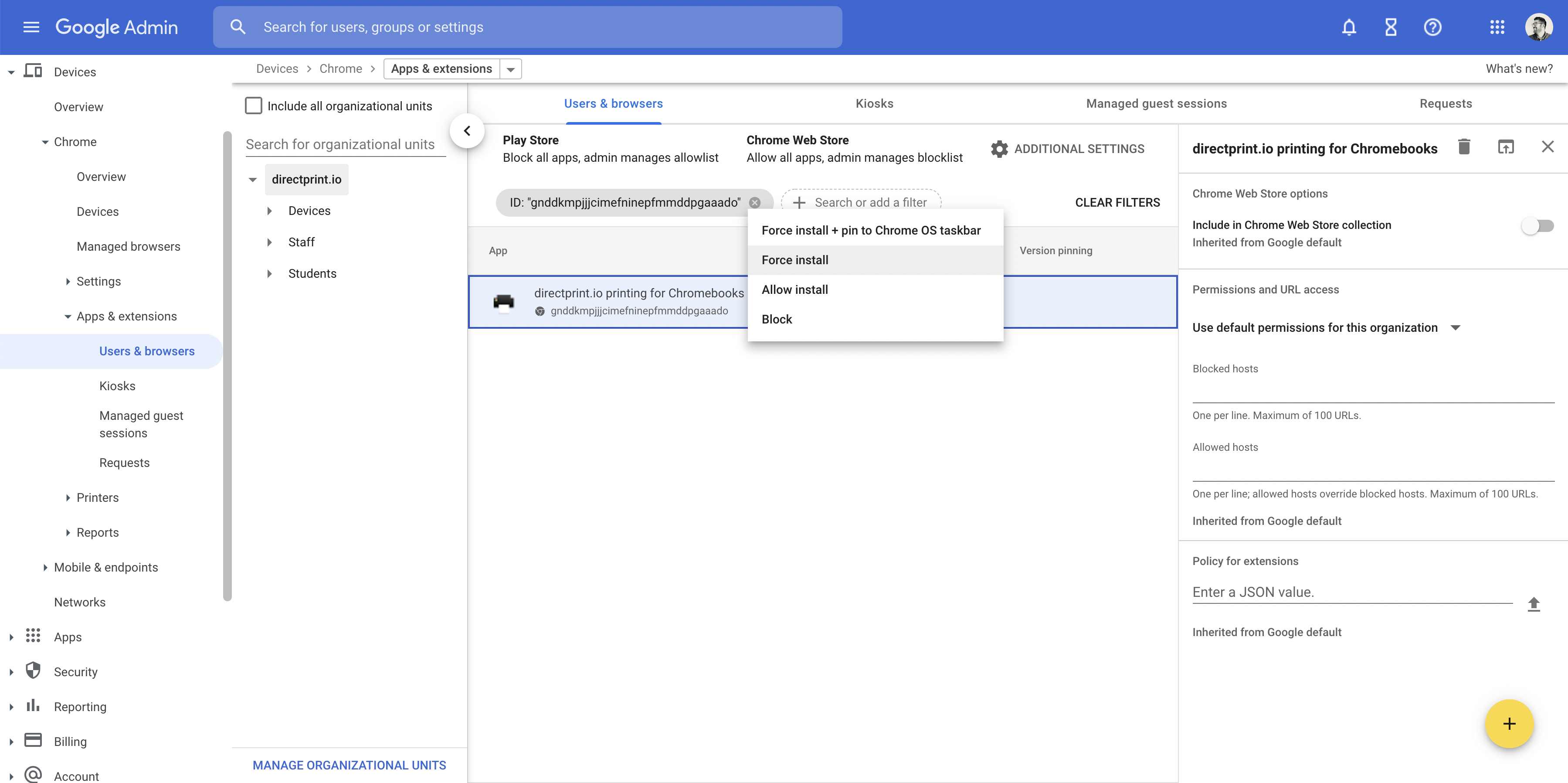1568x783 pixels.
Task: Click the plus icon to add a filter
Action: click(799, 202)
